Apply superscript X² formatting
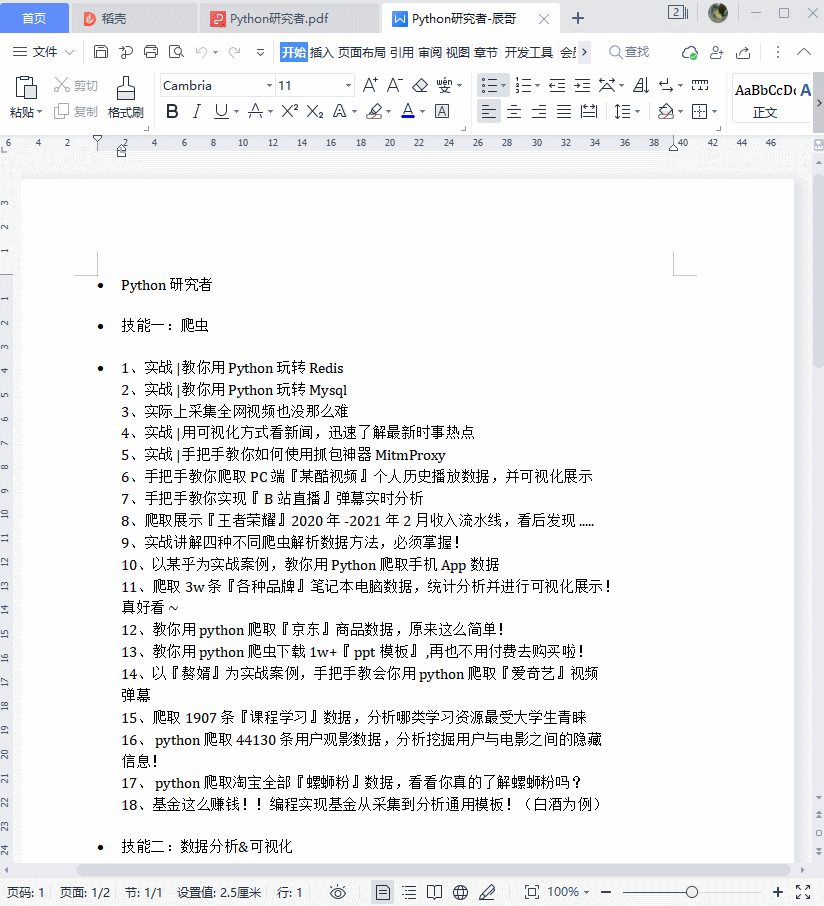The image size is (824, 906). pos(289,110)
